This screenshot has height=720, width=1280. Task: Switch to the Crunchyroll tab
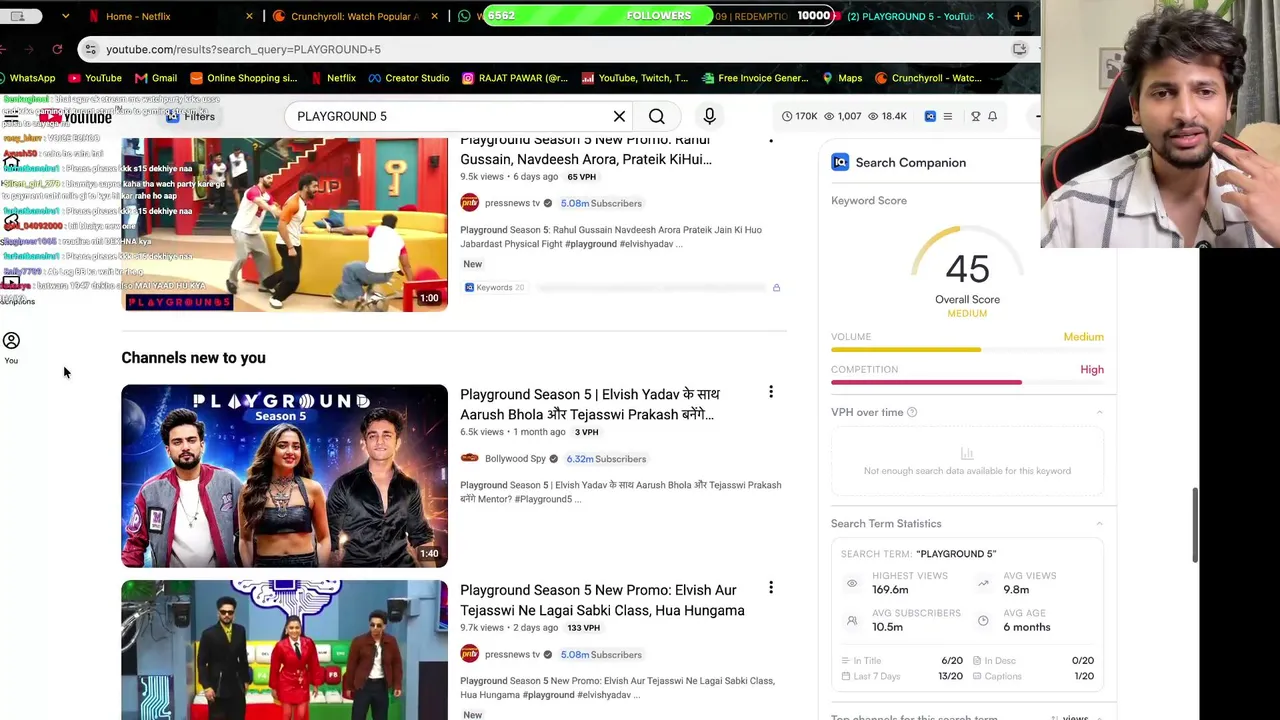354,16
